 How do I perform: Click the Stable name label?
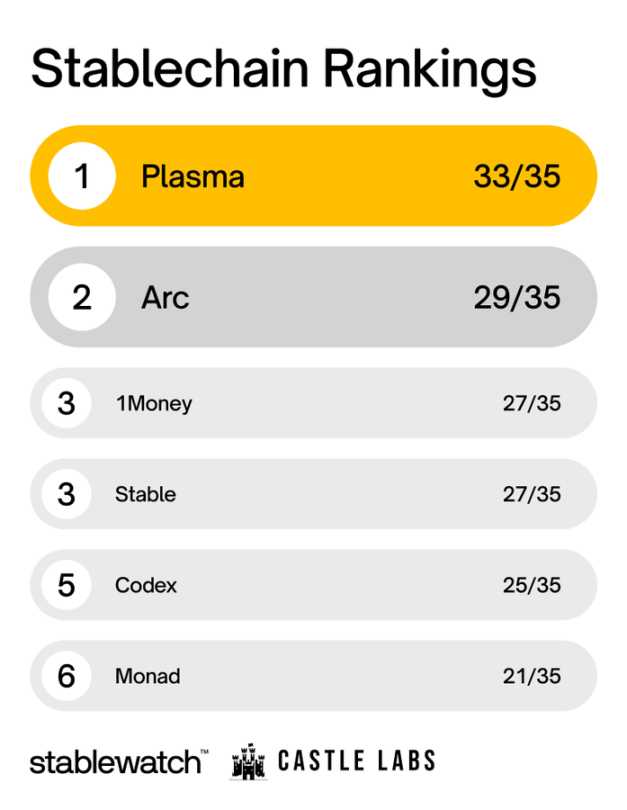coord(146,494)
